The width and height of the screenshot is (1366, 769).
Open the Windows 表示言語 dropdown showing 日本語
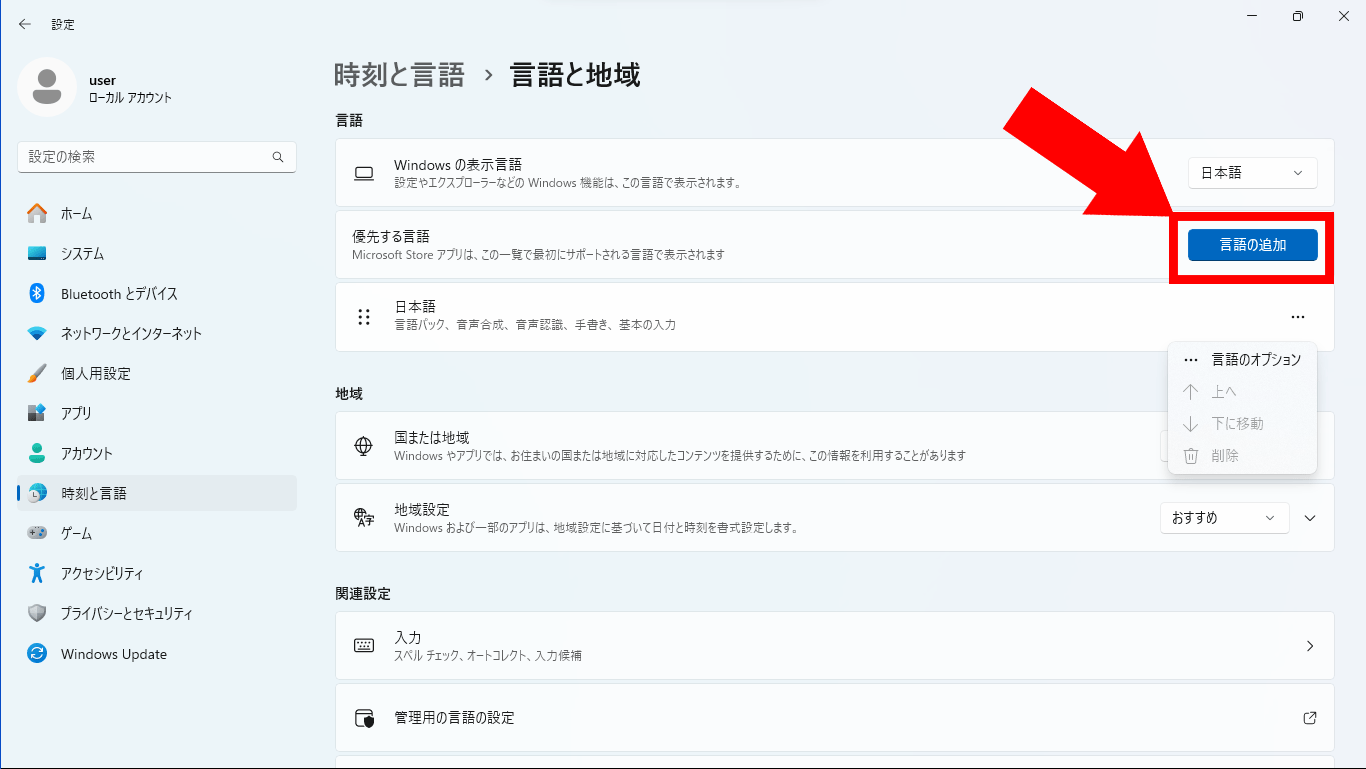point(1251,172)
